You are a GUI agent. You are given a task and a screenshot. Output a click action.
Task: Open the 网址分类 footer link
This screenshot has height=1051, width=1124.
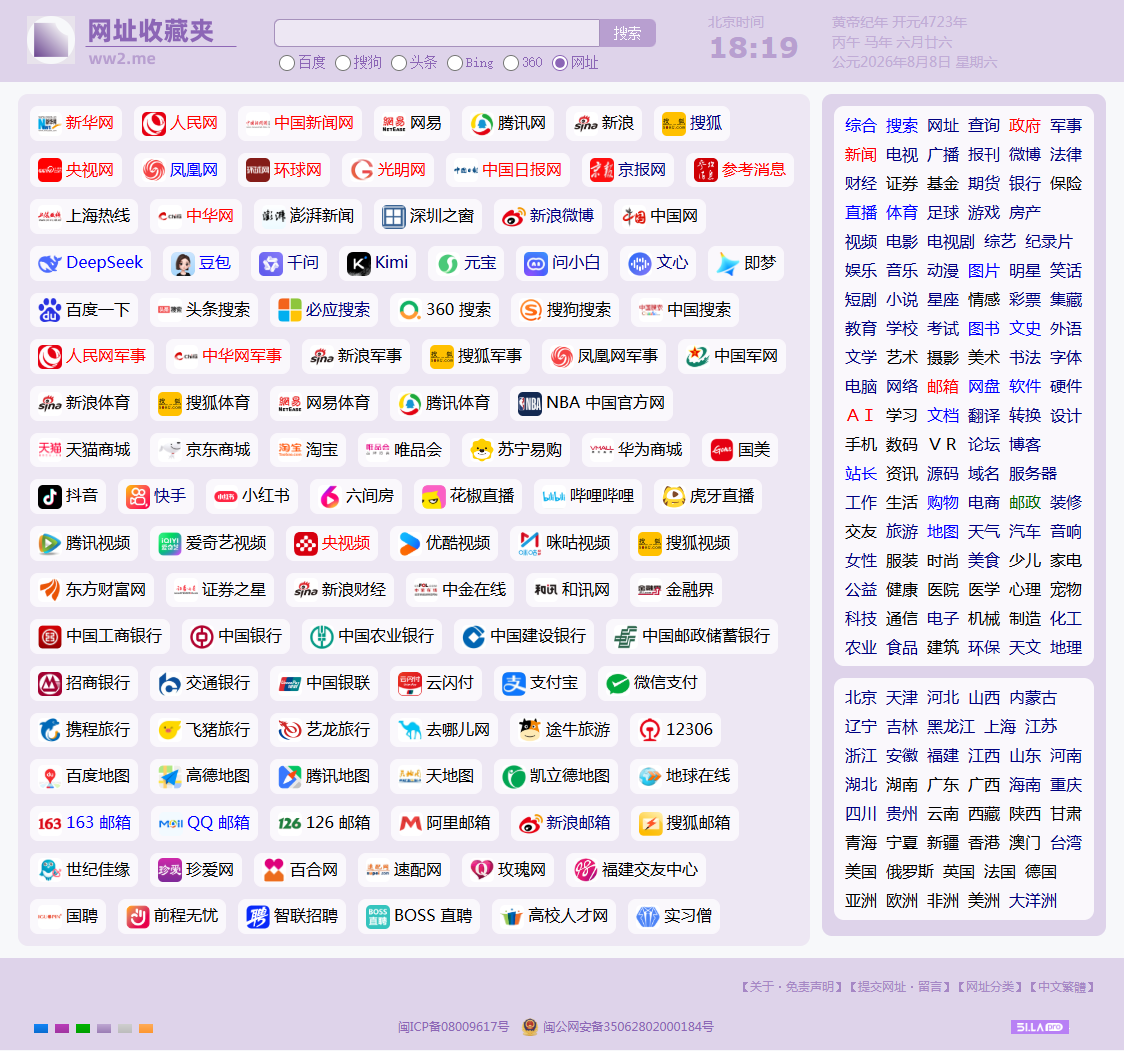990,986
